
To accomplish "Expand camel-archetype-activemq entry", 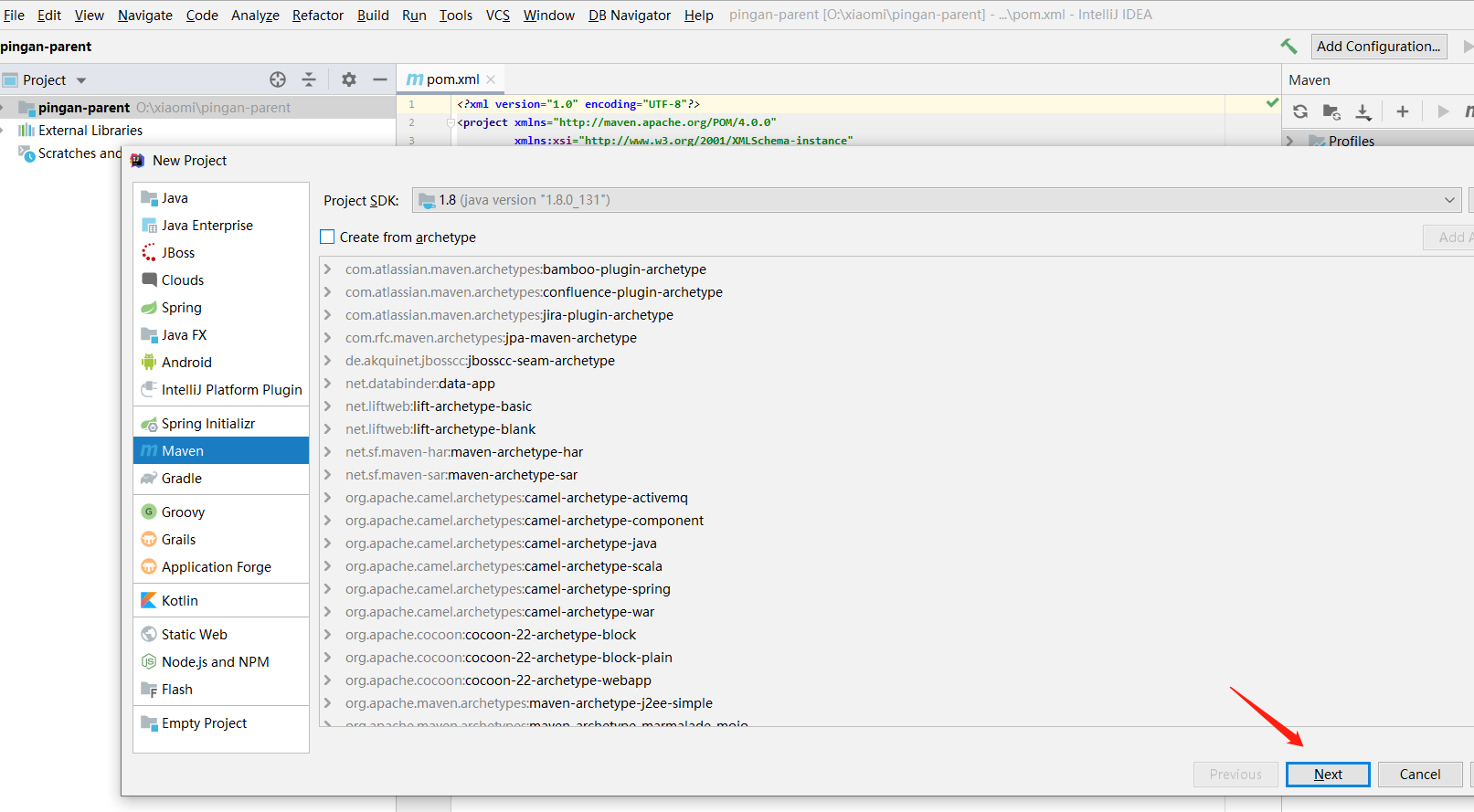I will 327,497.
